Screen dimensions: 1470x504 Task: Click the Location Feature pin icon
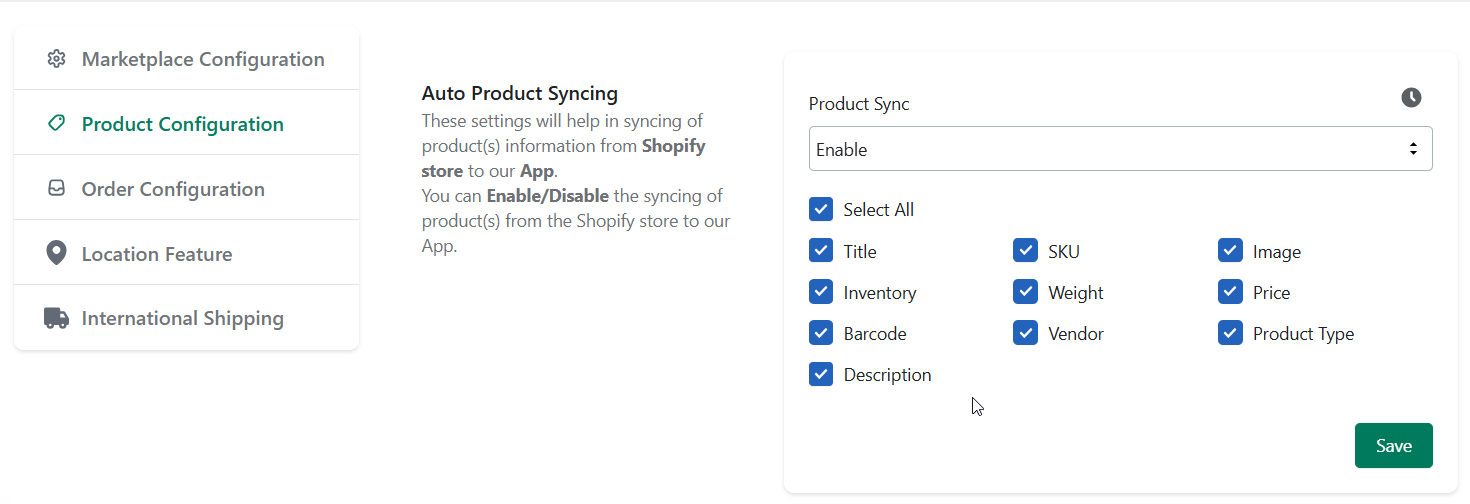(57, 253)
